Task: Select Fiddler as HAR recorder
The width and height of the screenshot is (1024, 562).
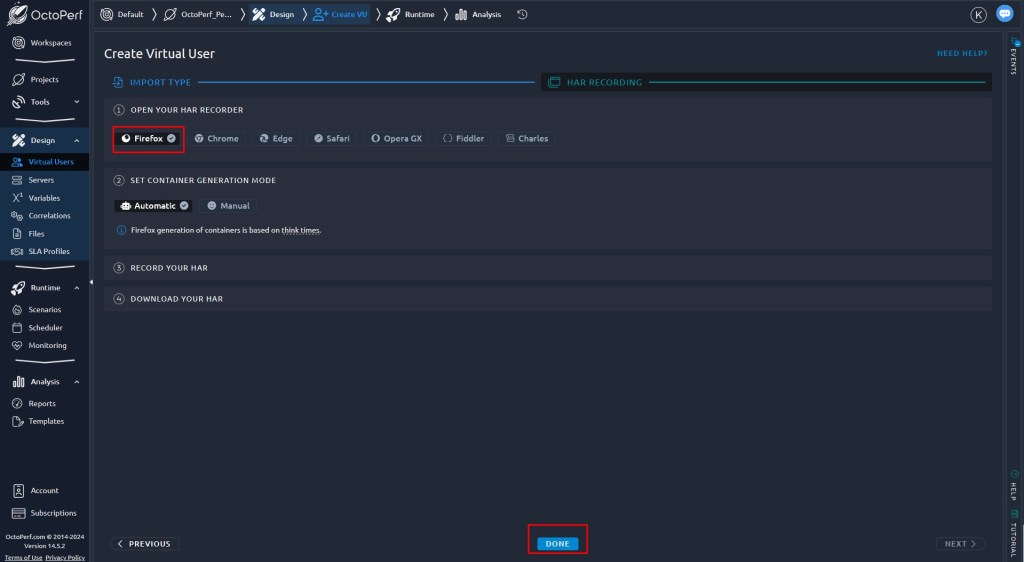Action: pyautogui.click(x=463, y=138)
